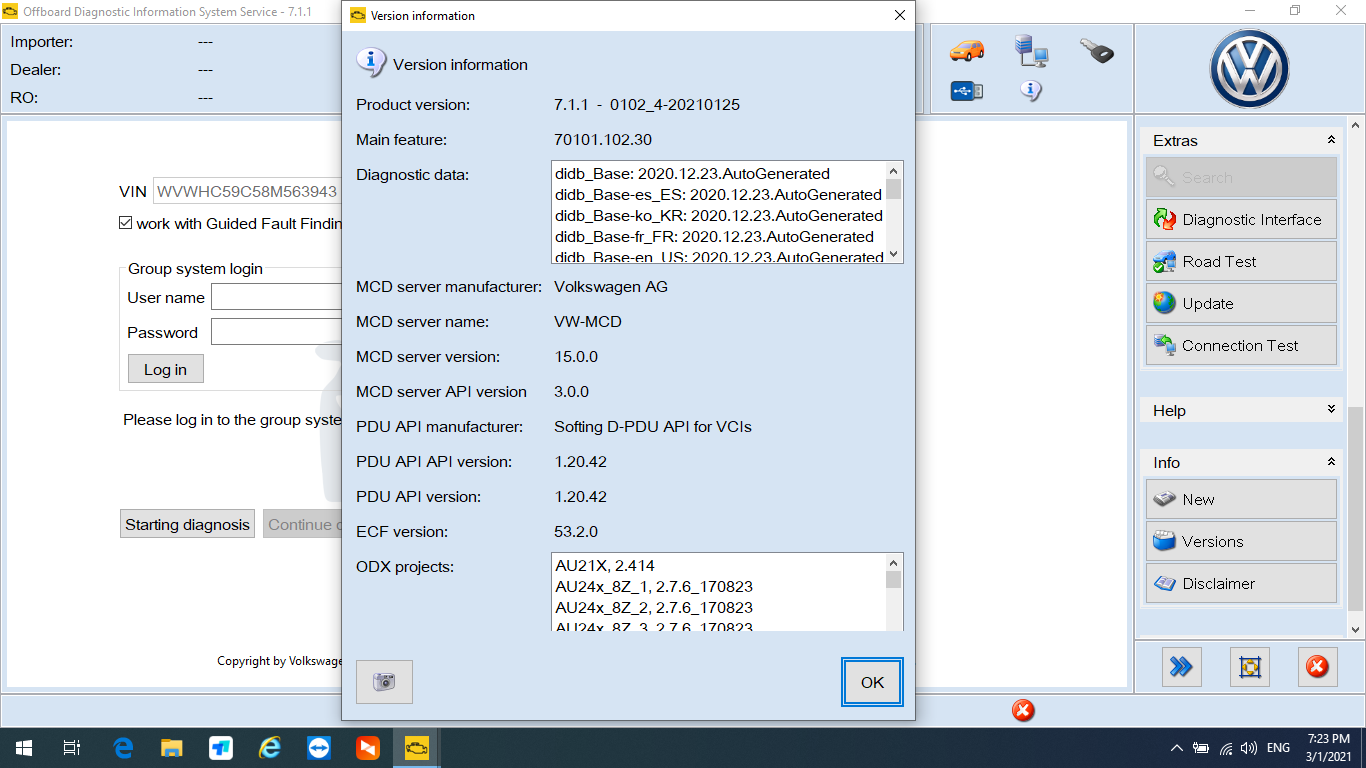Click the vehicle car icon in header
This screenshot has height=768, width=1366.
pos(966,50)
